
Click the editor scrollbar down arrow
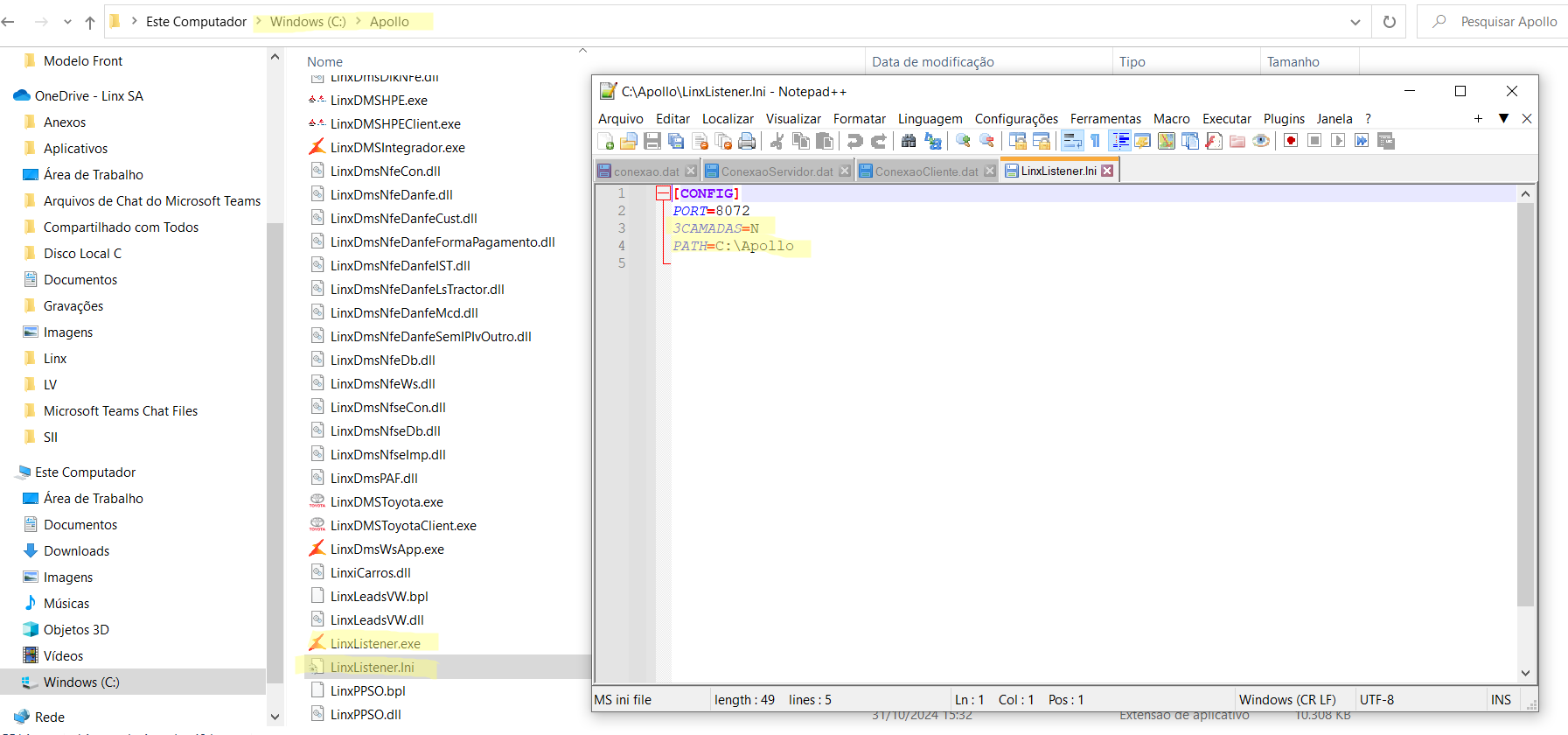1525,673
